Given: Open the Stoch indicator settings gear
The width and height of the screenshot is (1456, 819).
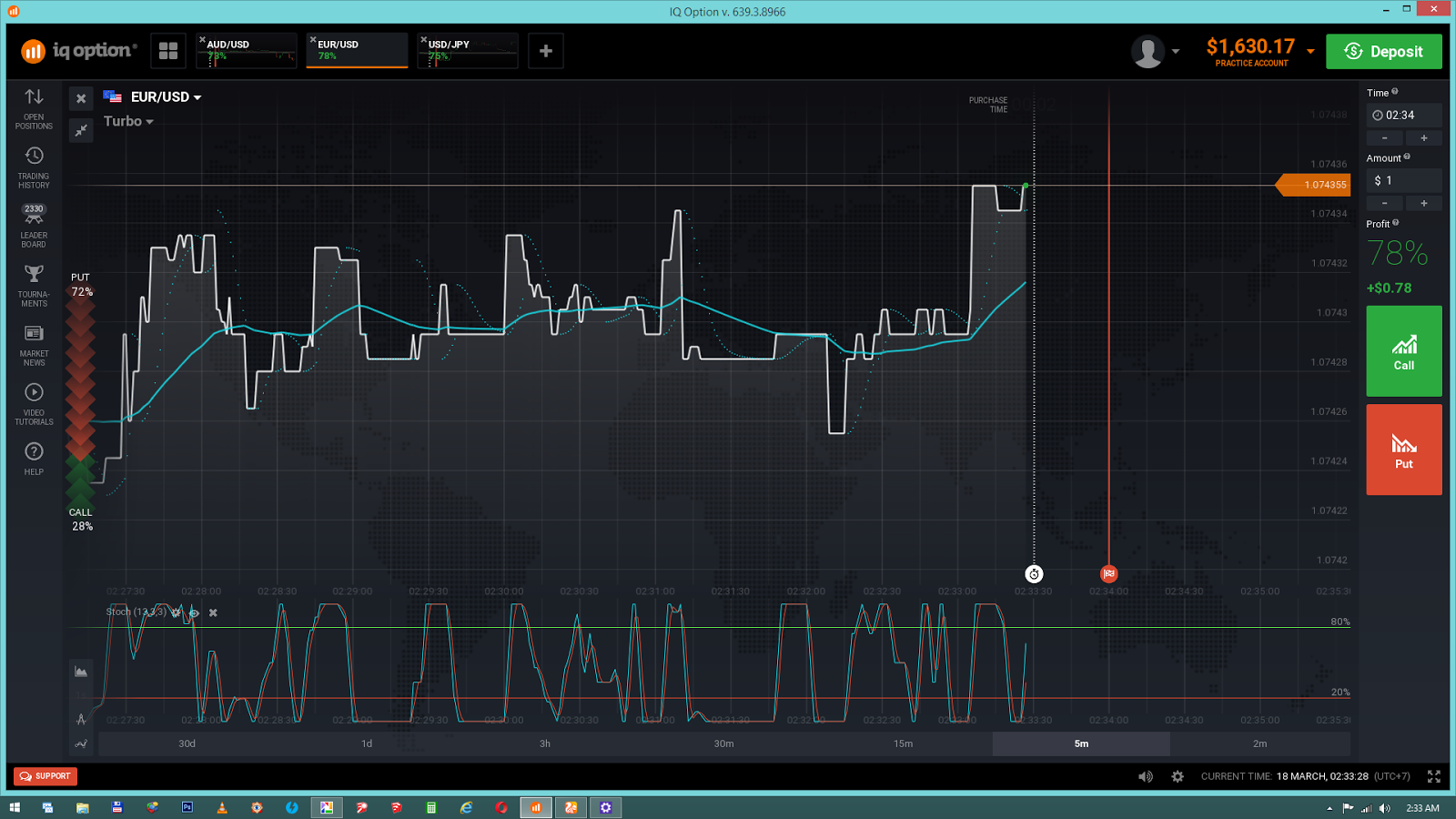Looking at the screenshot, I should [176, 612].
